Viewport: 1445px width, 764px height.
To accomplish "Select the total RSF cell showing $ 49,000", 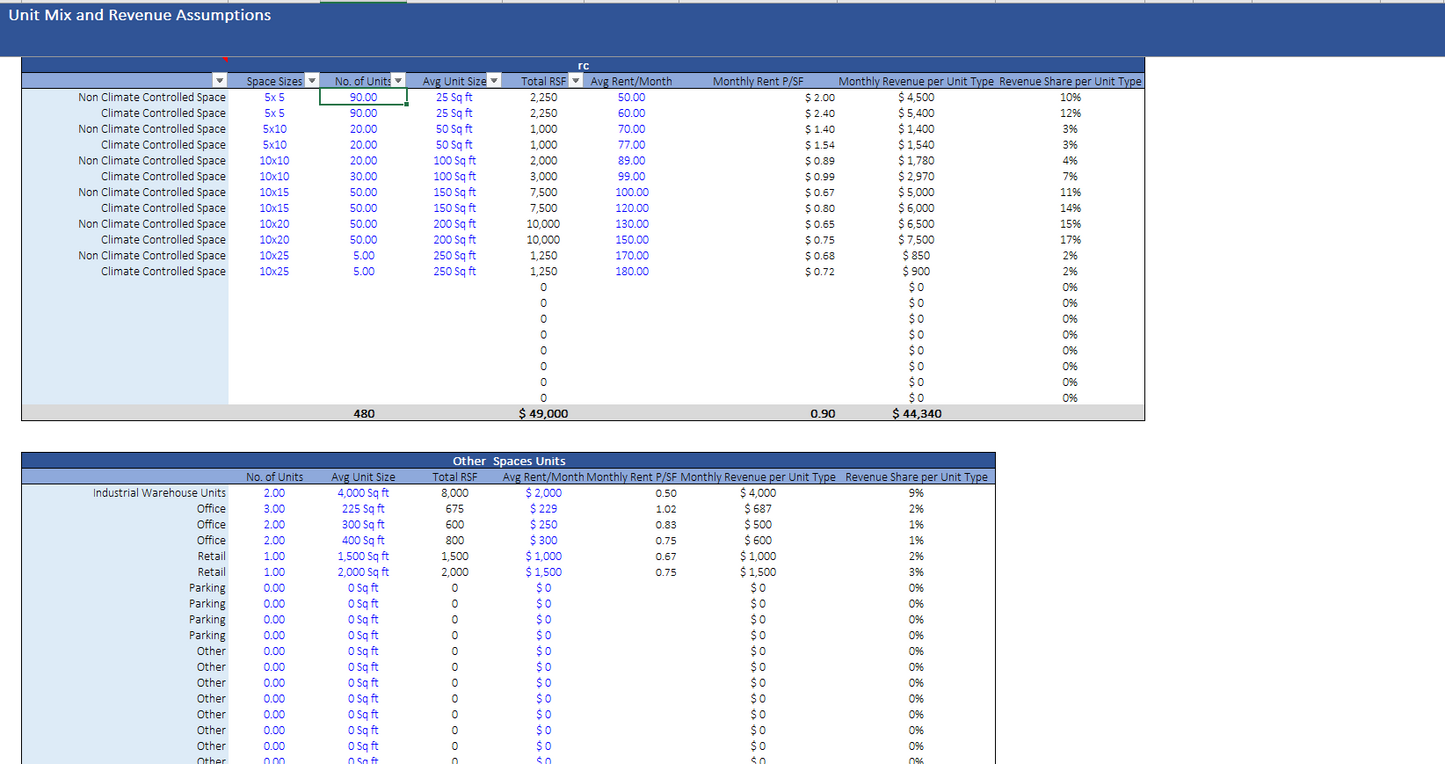I will pos(543,413).
